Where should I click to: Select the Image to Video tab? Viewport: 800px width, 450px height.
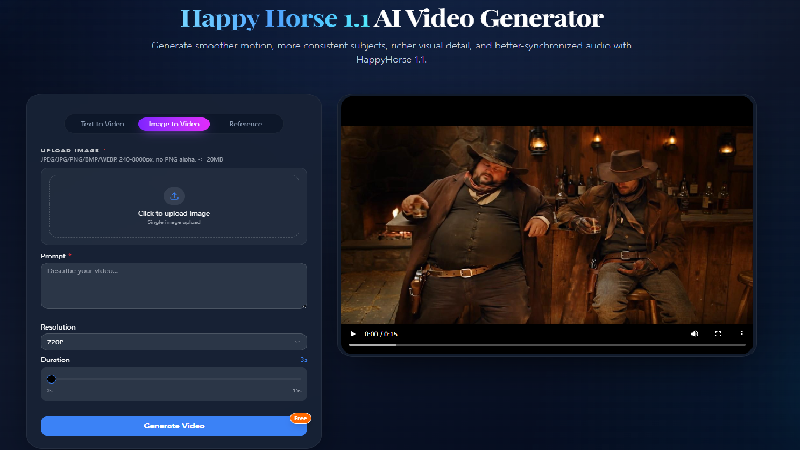(x=174, y=124)
